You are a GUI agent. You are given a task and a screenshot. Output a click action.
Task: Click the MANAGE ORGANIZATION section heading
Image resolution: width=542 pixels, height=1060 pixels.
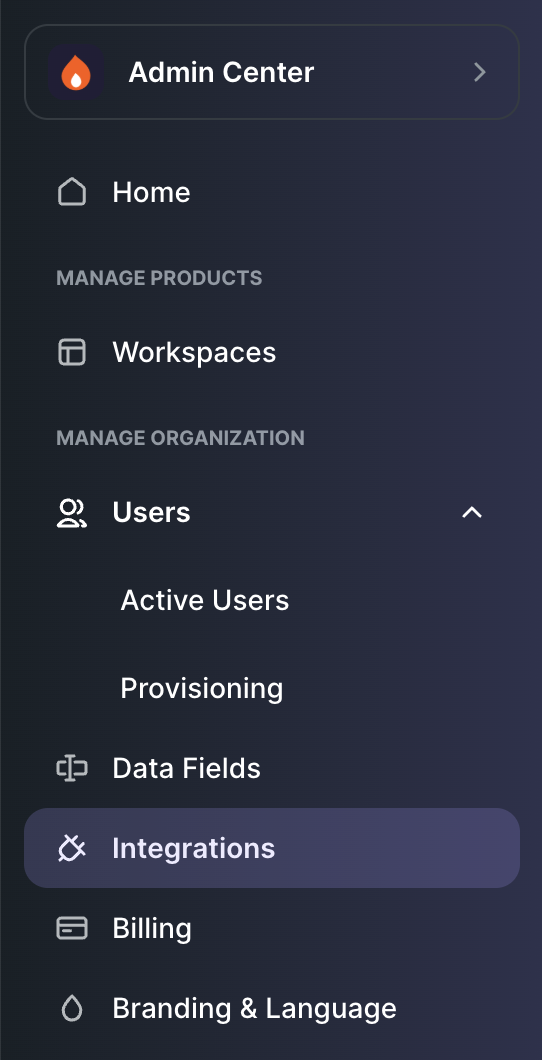(x=180, y=438)
